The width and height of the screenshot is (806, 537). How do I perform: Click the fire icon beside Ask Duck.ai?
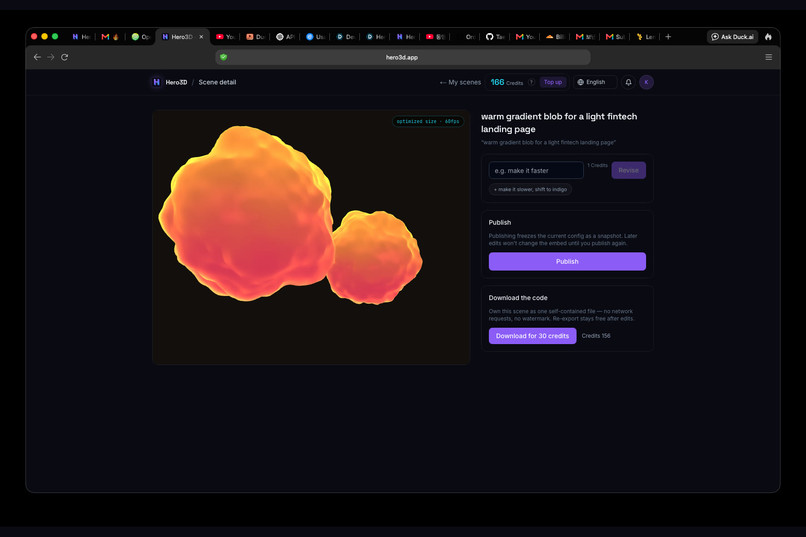coord(768,37)
